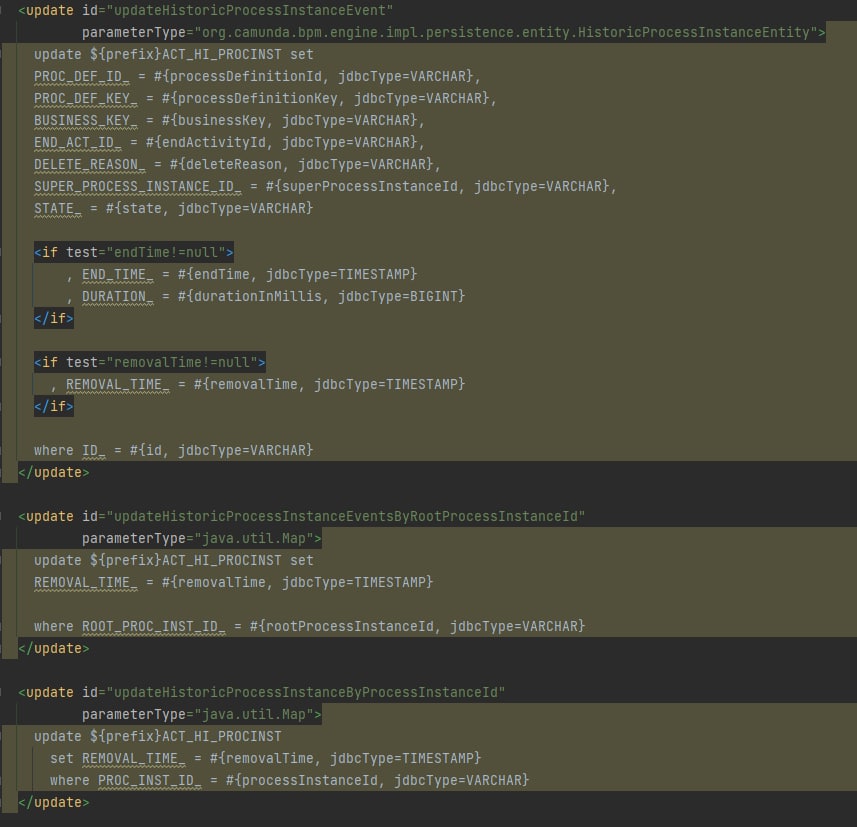
Task: Click the #{processInstanceId, jdbcType=VARCHAR} parameter
Action: click(x=377, y=781)
